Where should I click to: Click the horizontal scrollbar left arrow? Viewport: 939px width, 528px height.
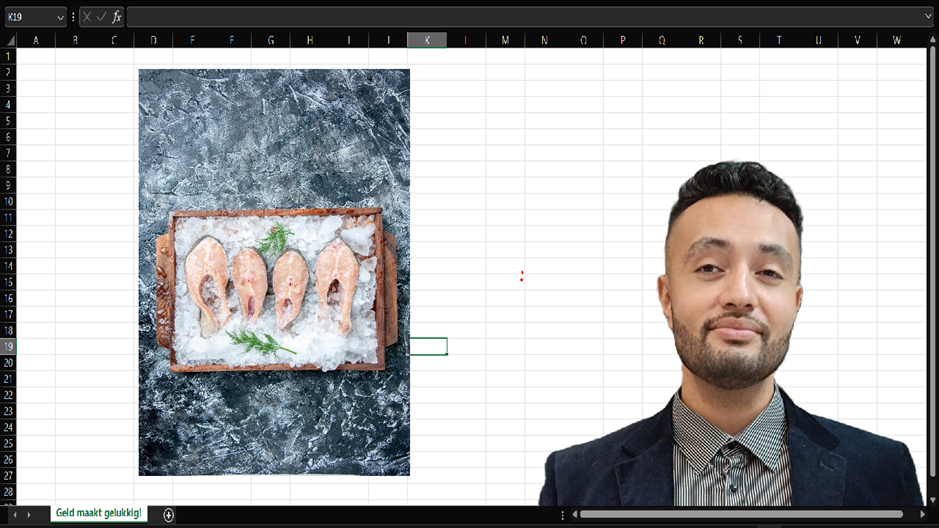pos(574,515)
